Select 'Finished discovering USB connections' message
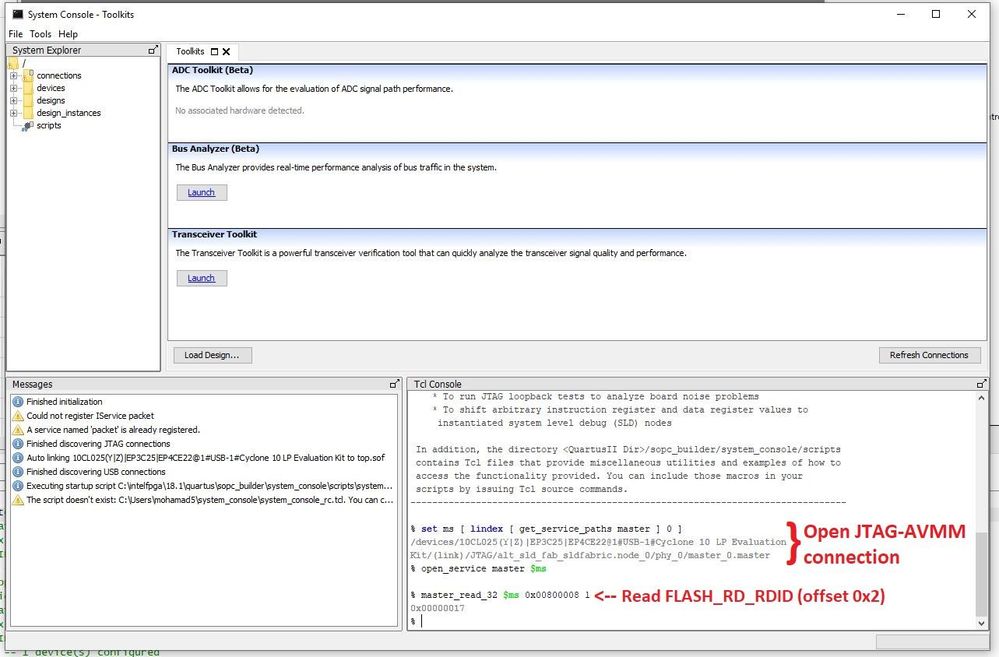 point(96,472)
